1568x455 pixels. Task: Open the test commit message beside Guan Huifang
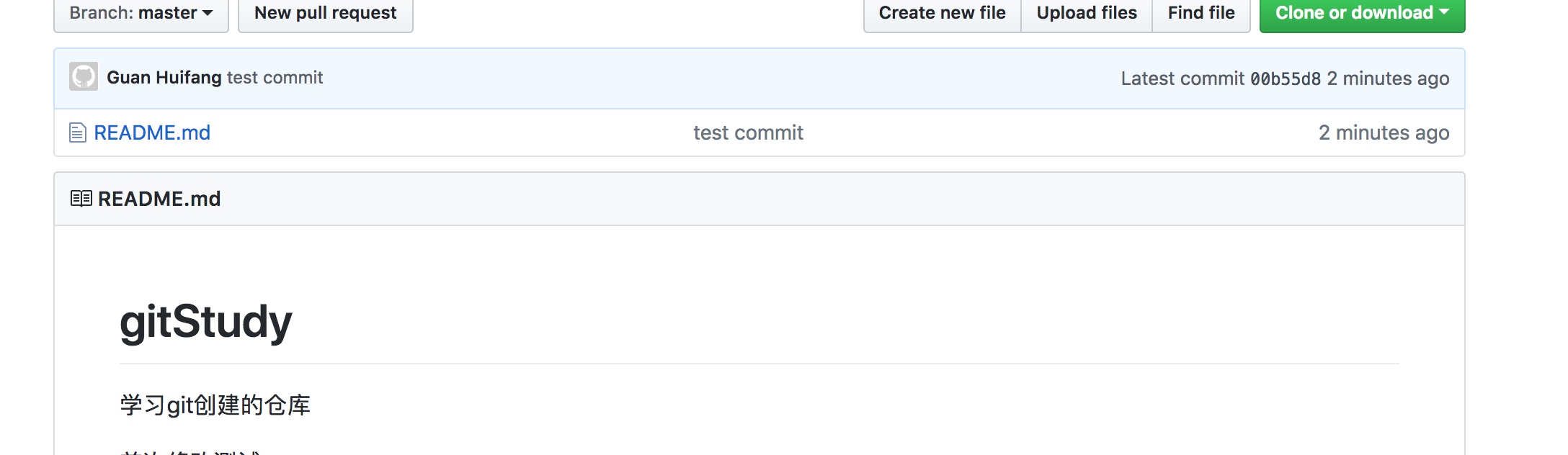click(x=275, y=77)
